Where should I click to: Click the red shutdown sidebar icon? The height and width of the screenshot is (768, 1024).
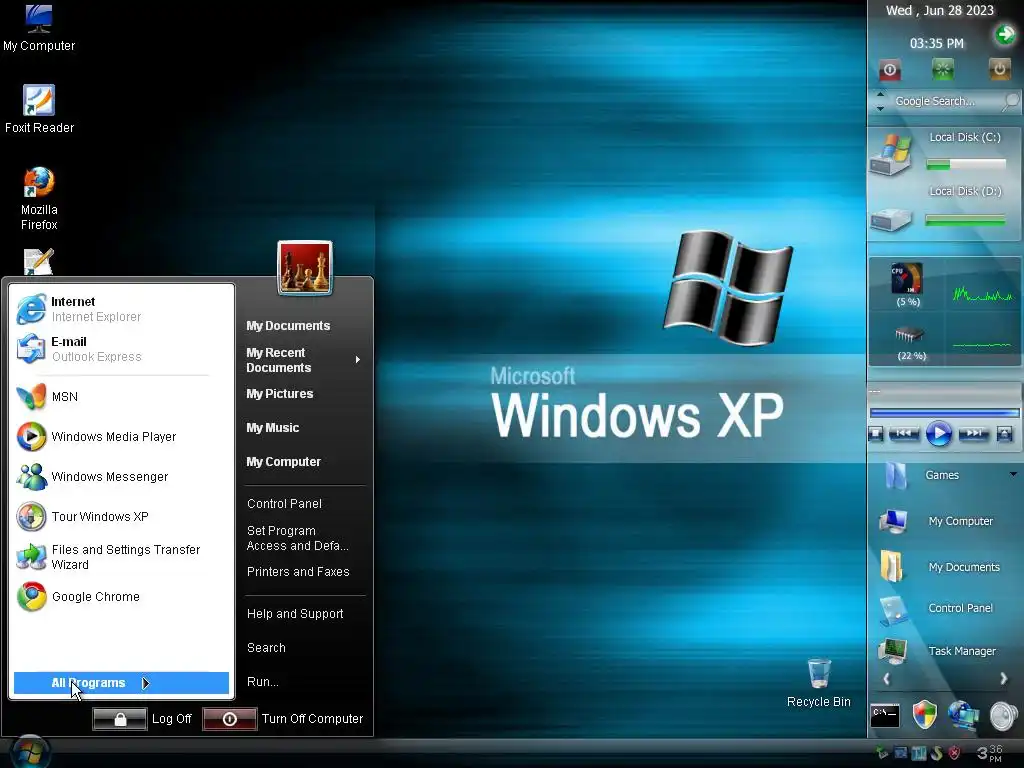[x=889, y=70]
